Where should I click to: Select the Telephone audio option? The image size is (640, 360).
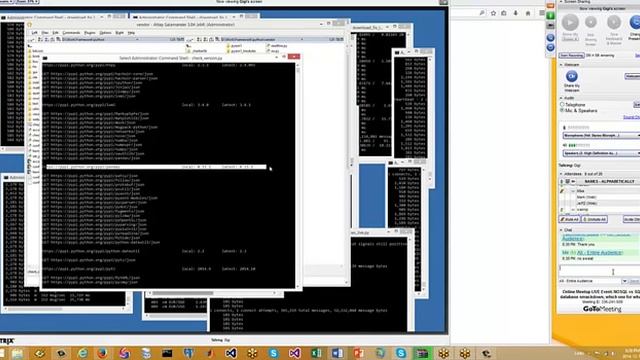pos(562,105)
